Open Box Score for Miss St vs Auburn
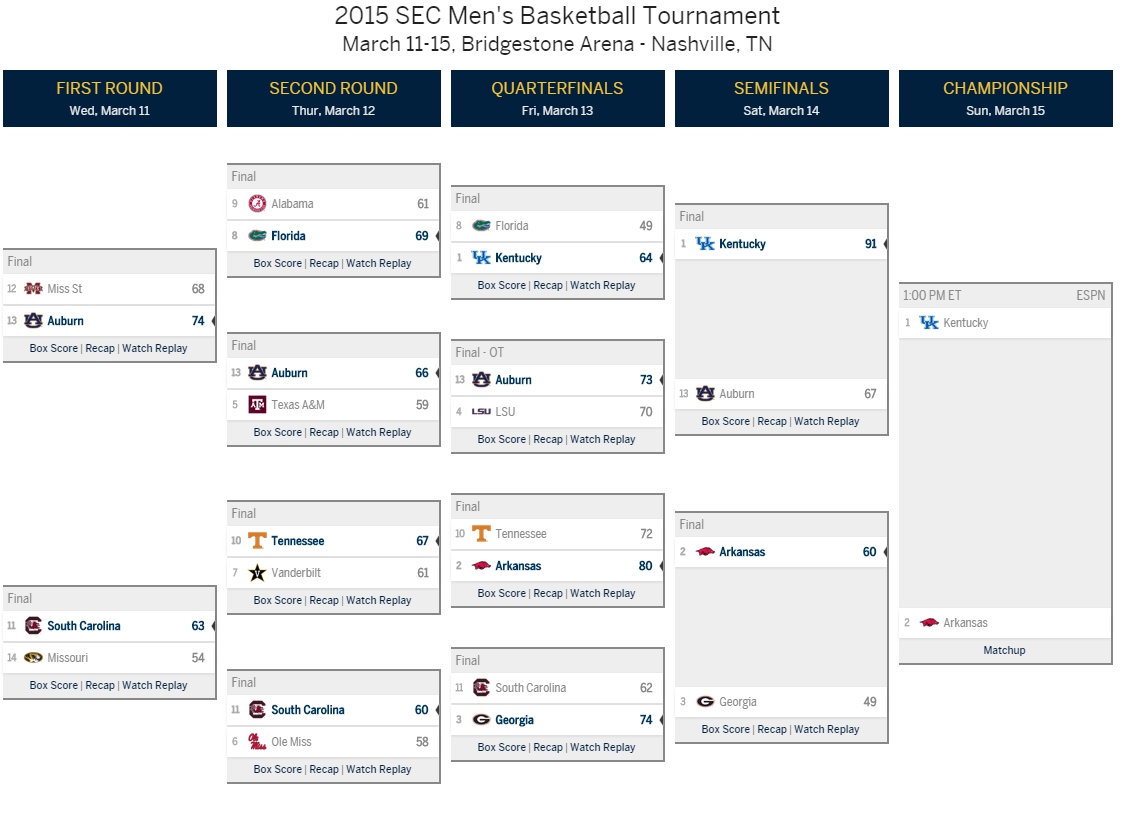 [54, 348]
